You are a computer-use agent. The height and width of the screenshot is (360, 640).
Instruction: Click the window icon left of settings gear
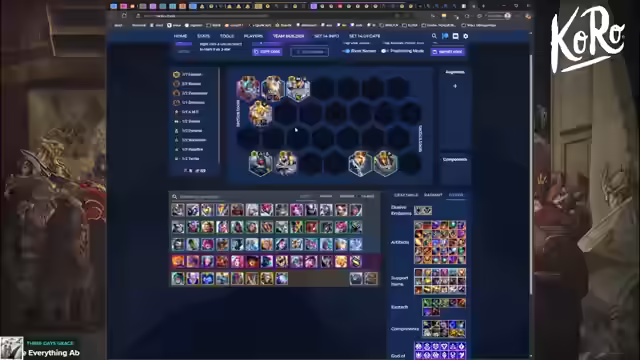tap(456, 36)
